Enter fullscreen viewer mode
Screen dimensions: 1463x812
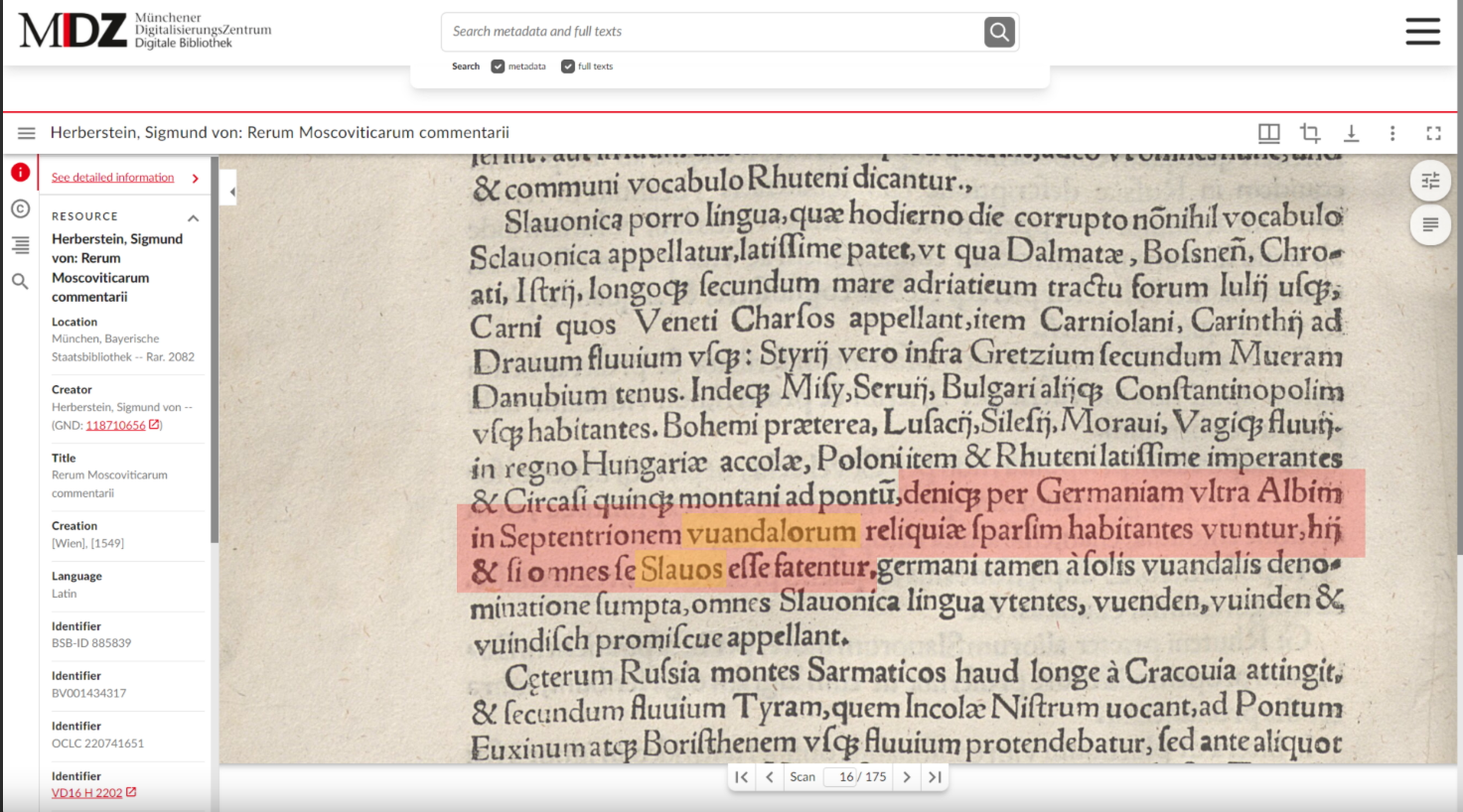point(1433,133)
